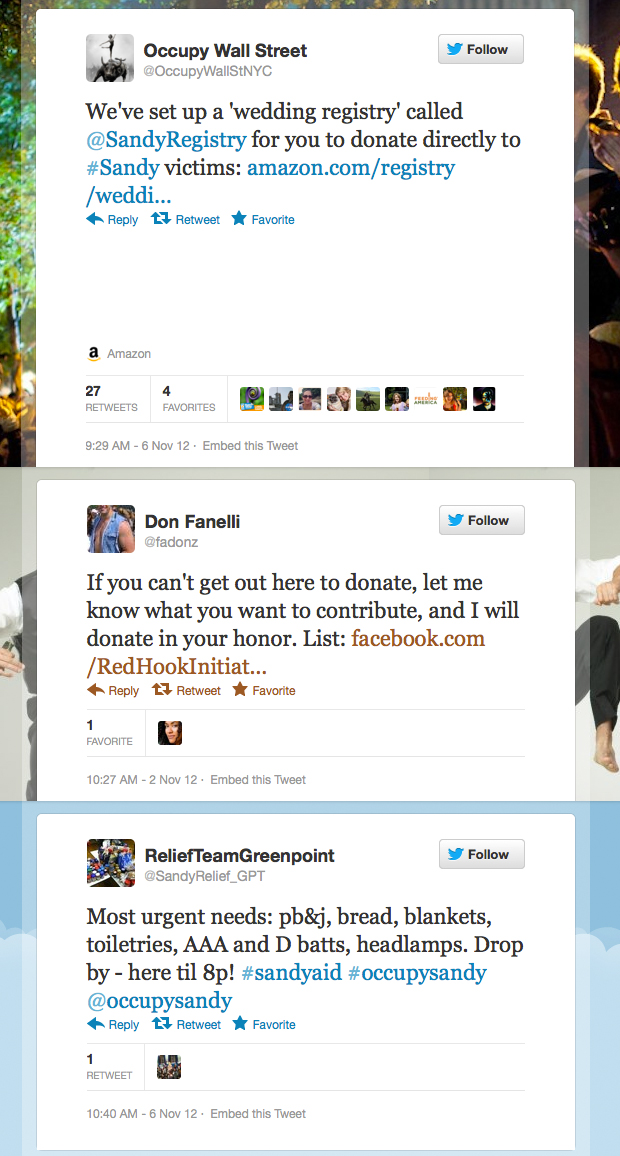This screenshot has width=620, height=1156.
Task: Reply to the Occupy Wall Street tweet
Action: point(112,220)
